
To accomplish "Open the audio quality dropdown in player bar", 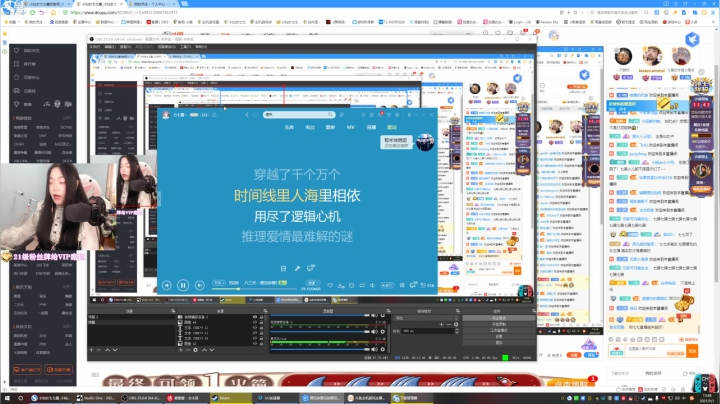I will point(219,283).
